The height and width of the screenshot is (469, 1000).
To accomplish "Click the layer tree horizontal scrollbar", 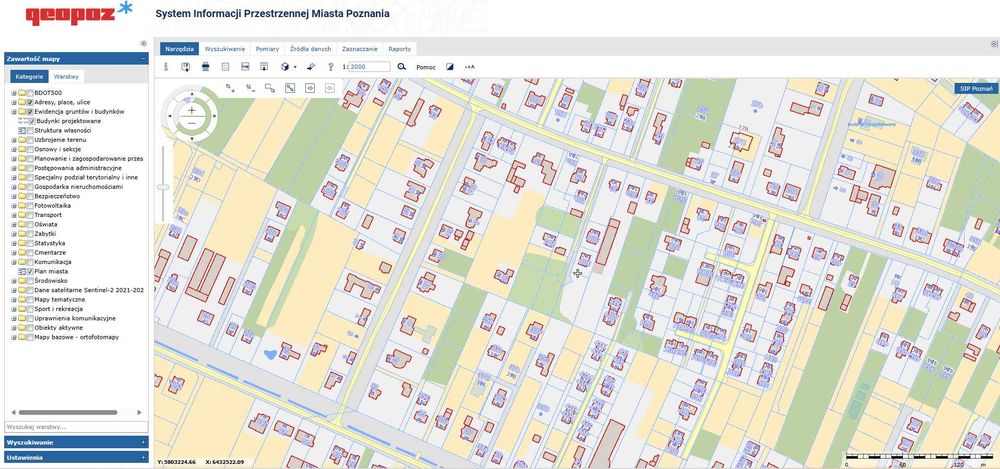I will [x=68, y=413].
